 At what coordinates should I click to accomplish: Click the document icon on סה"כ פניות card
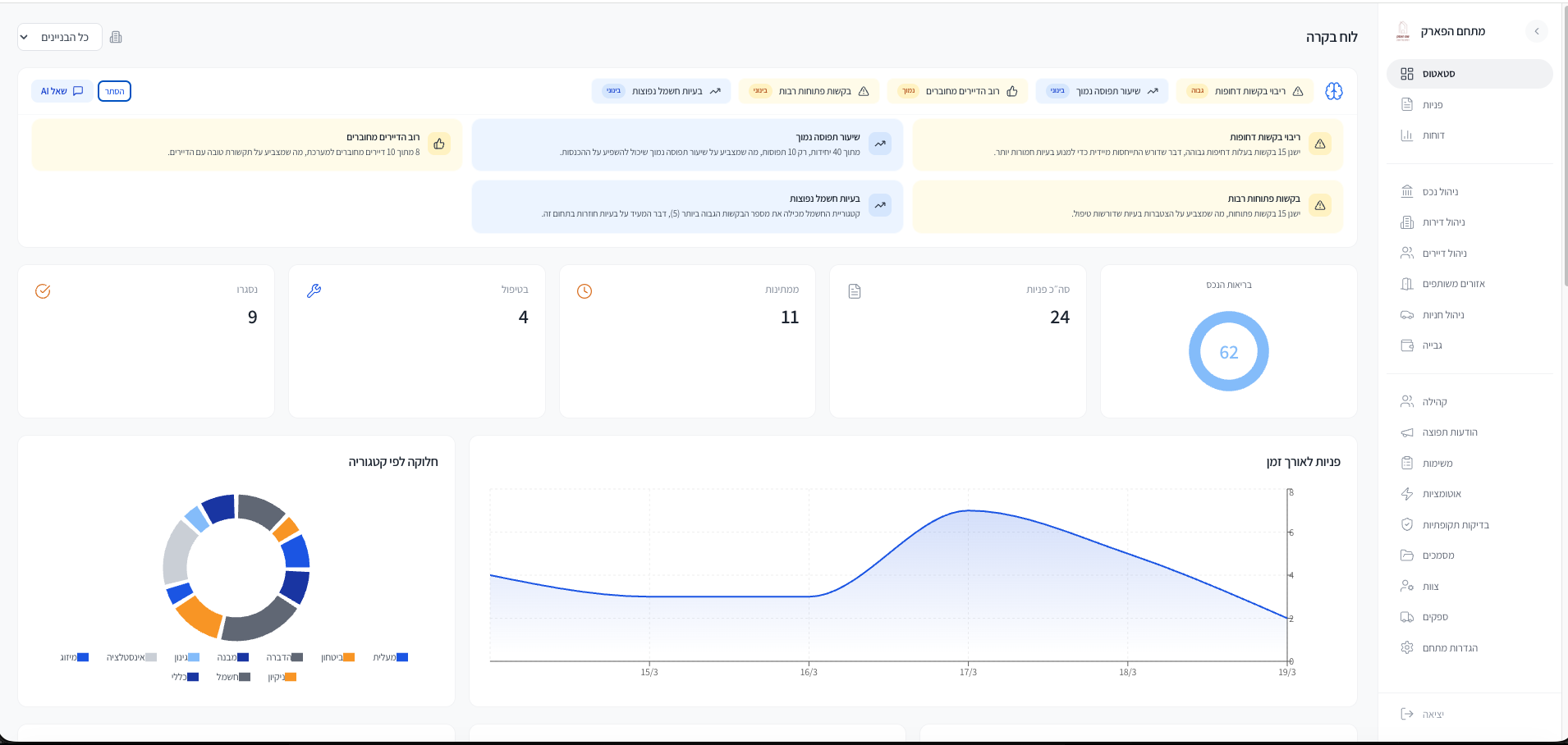(x=855, y=291)
